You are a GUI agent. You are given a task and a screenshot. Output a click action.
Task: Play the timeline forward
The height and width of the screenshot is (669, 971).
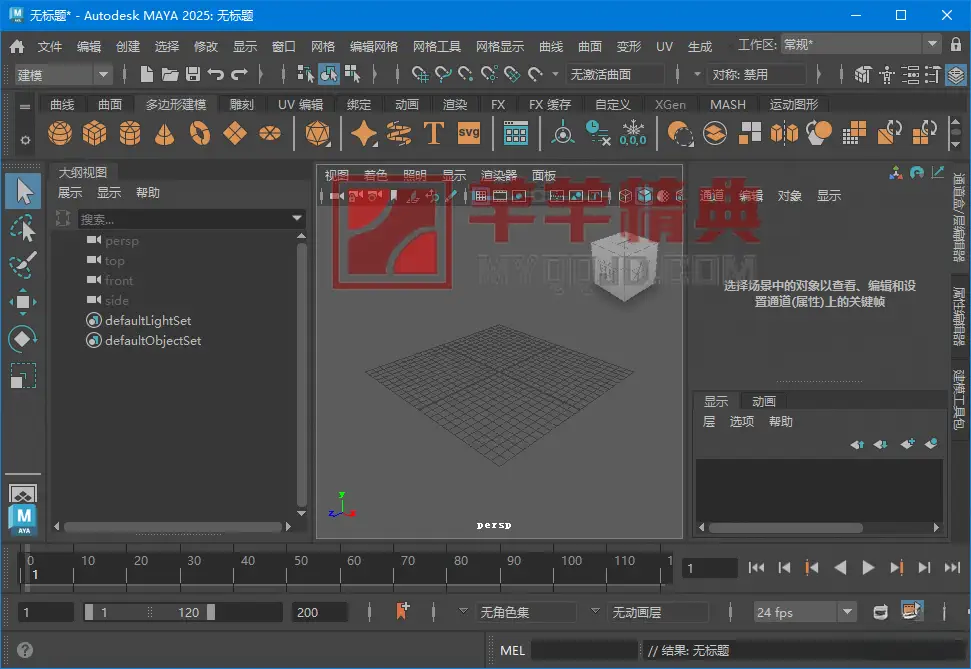[x=868, y=567]
